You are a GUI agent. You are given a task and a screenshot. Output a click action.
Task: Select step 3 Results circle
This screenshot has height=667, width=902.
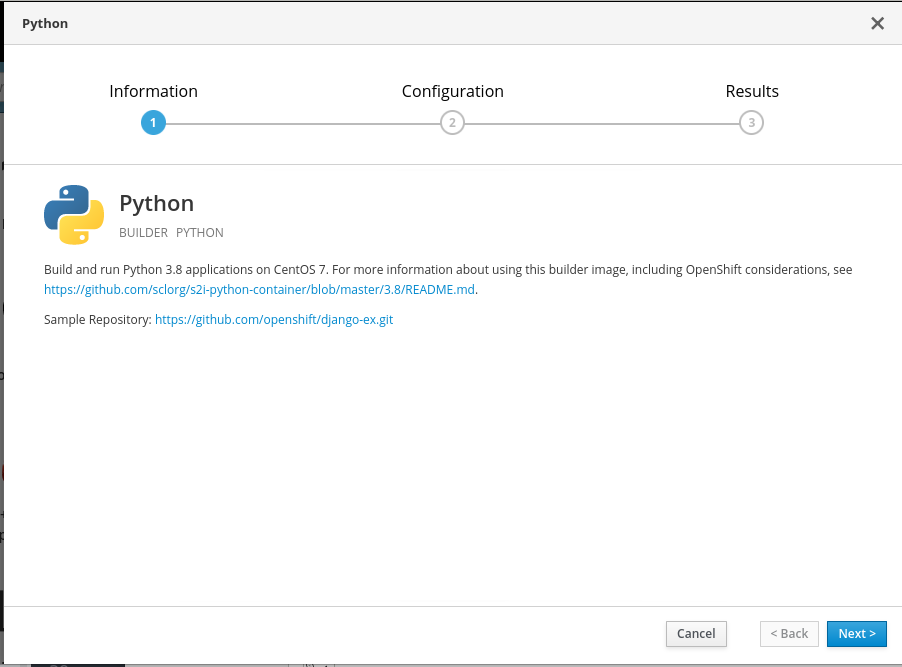pyautogui.click(x=751, y=123)
